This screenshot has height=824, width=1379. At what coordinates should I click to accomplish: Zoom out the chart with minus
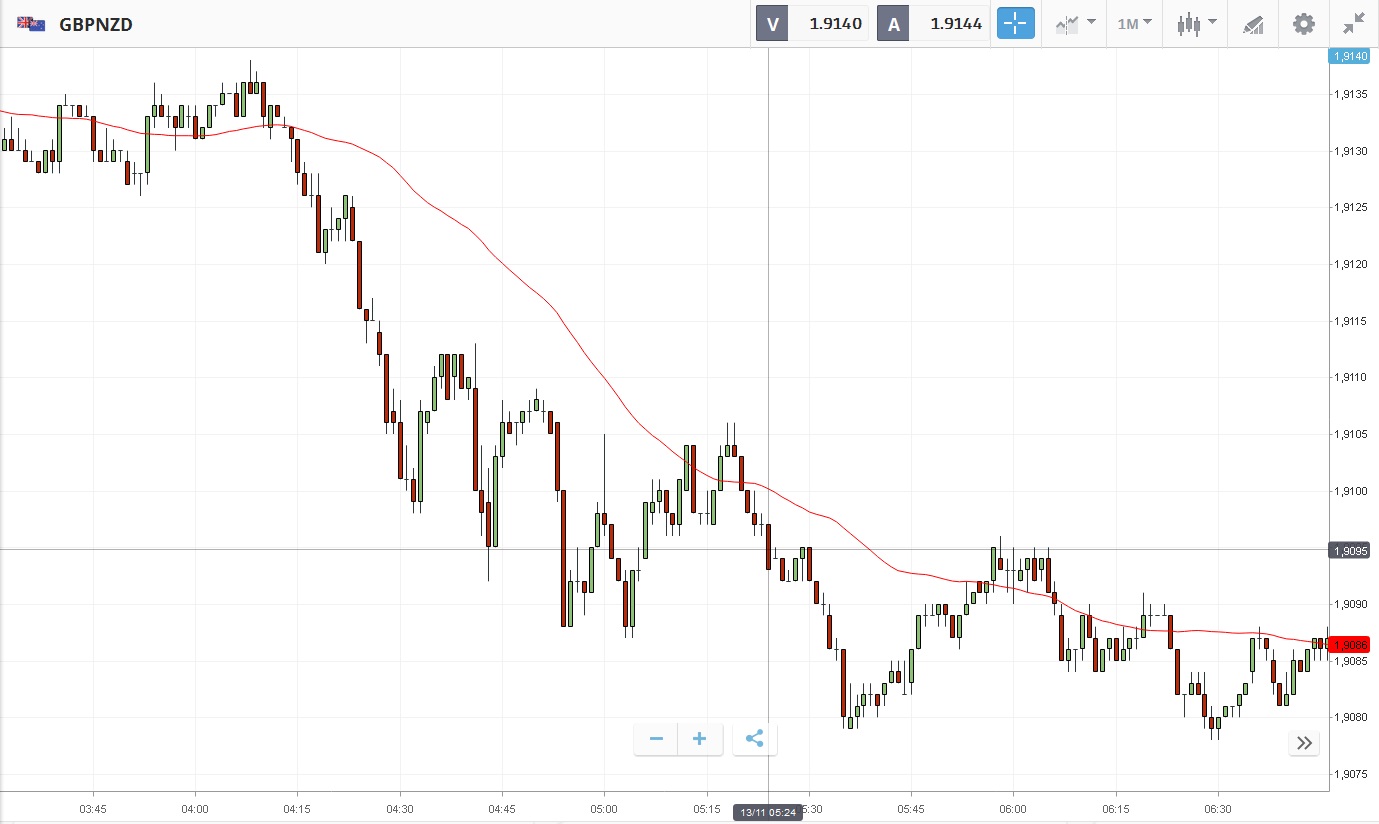tap(656, 739)
